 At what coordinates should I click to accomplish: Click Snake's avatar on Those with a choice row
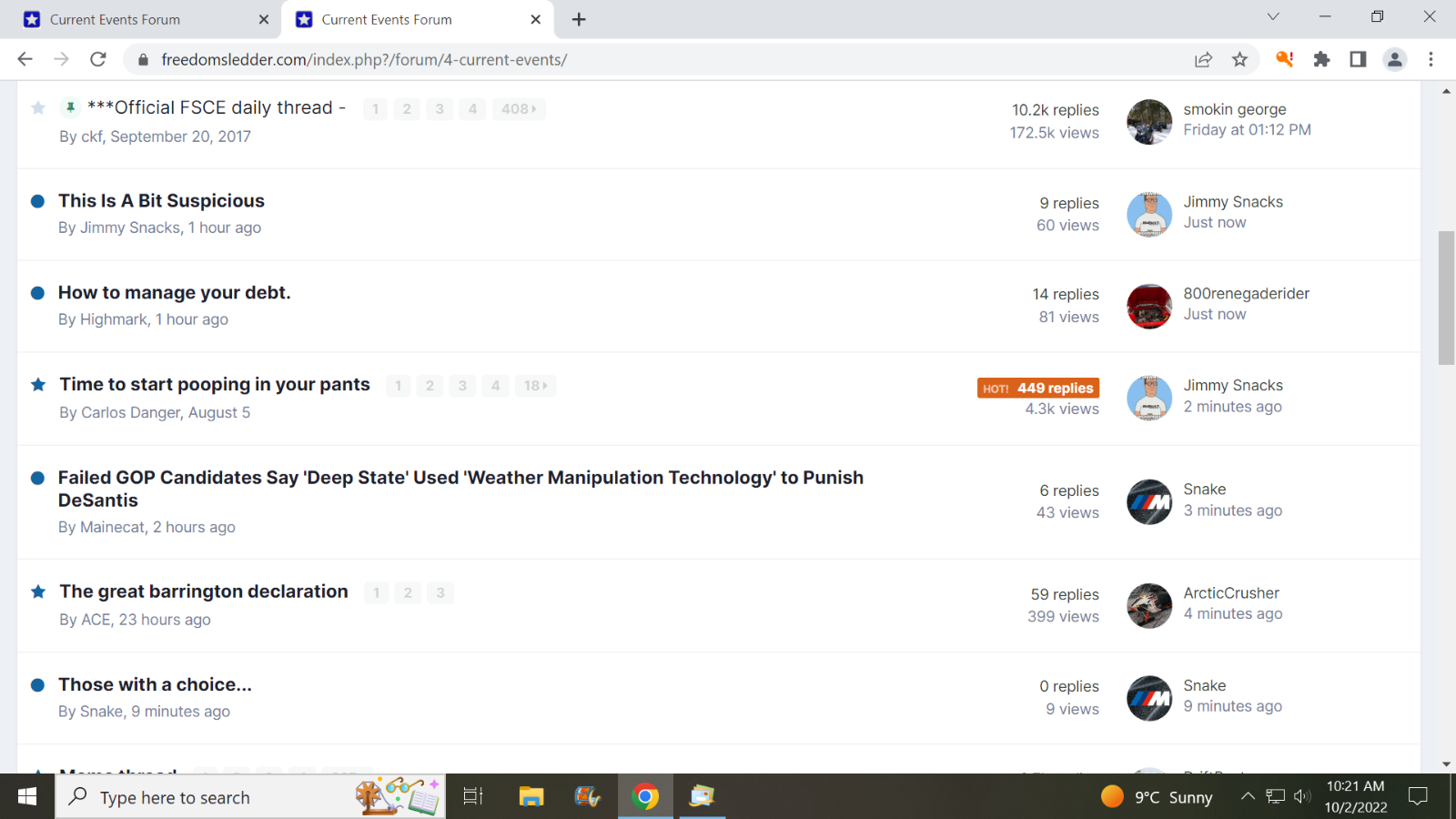[1149, 698]
